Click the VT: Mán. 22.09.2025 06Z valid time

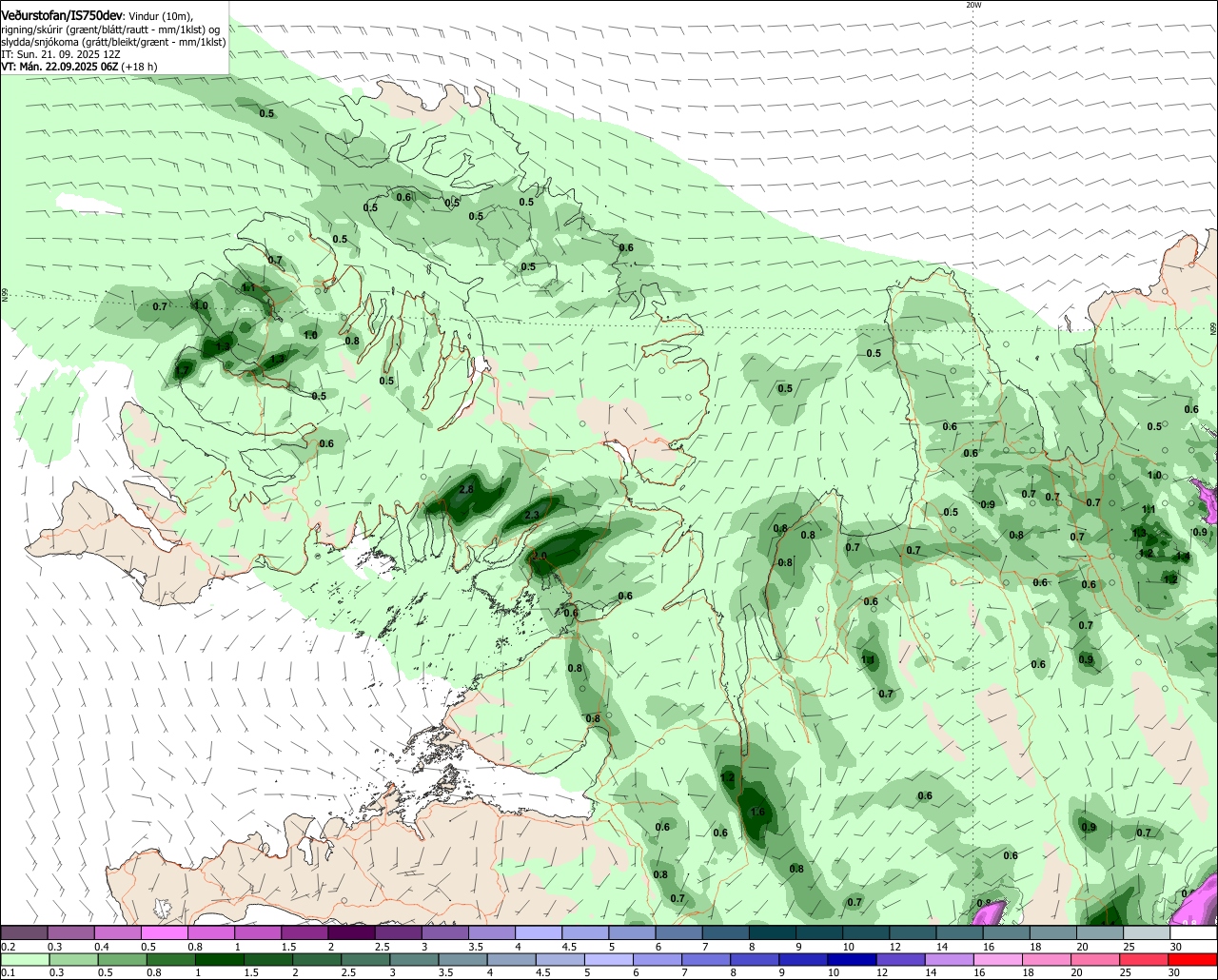[59, 67]
